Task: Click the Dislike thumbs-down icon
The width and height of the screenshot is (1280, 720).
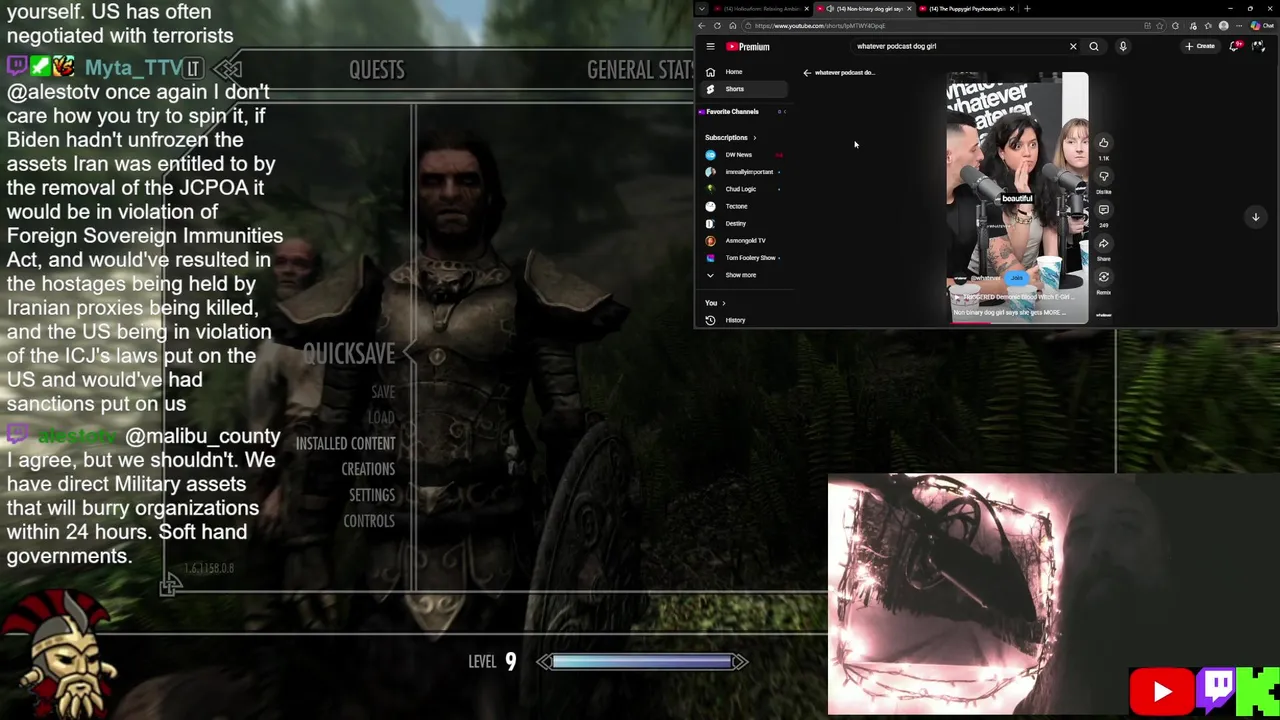Action: (x=1104, y=176)
